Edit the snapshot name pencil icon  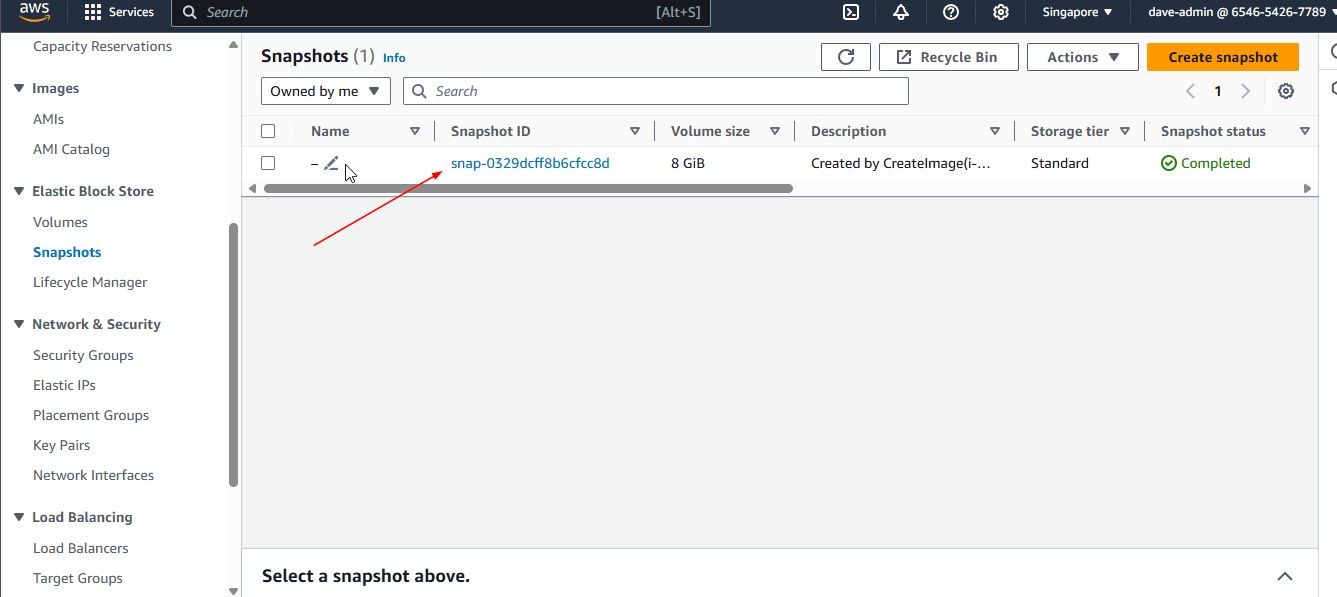point(331,163)
